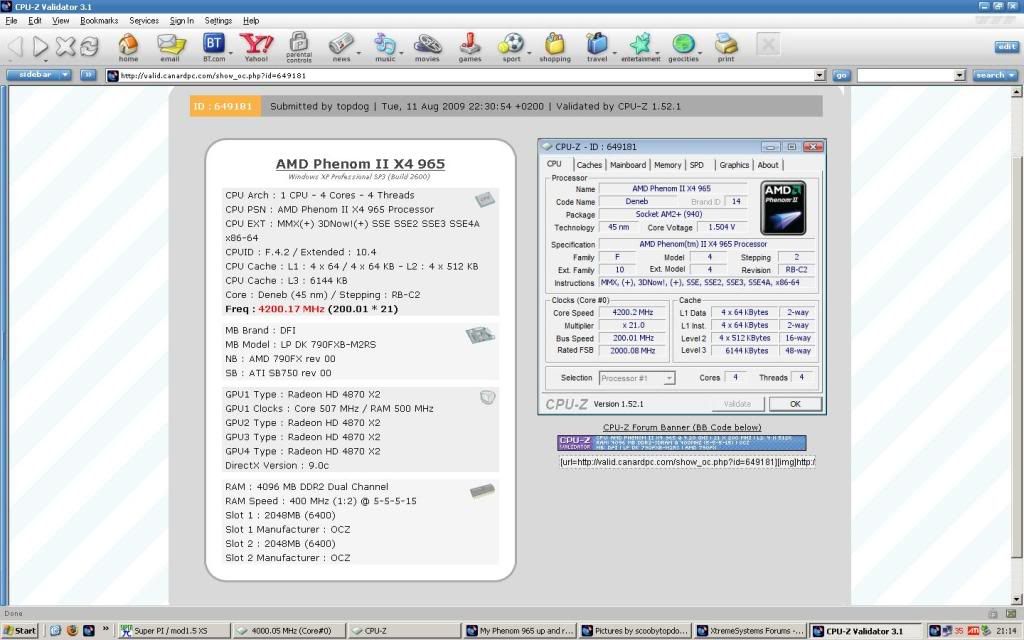Screen dimensions: 1024x640
Task: Open the music toolbar icon
Action: tap(385, 47)
